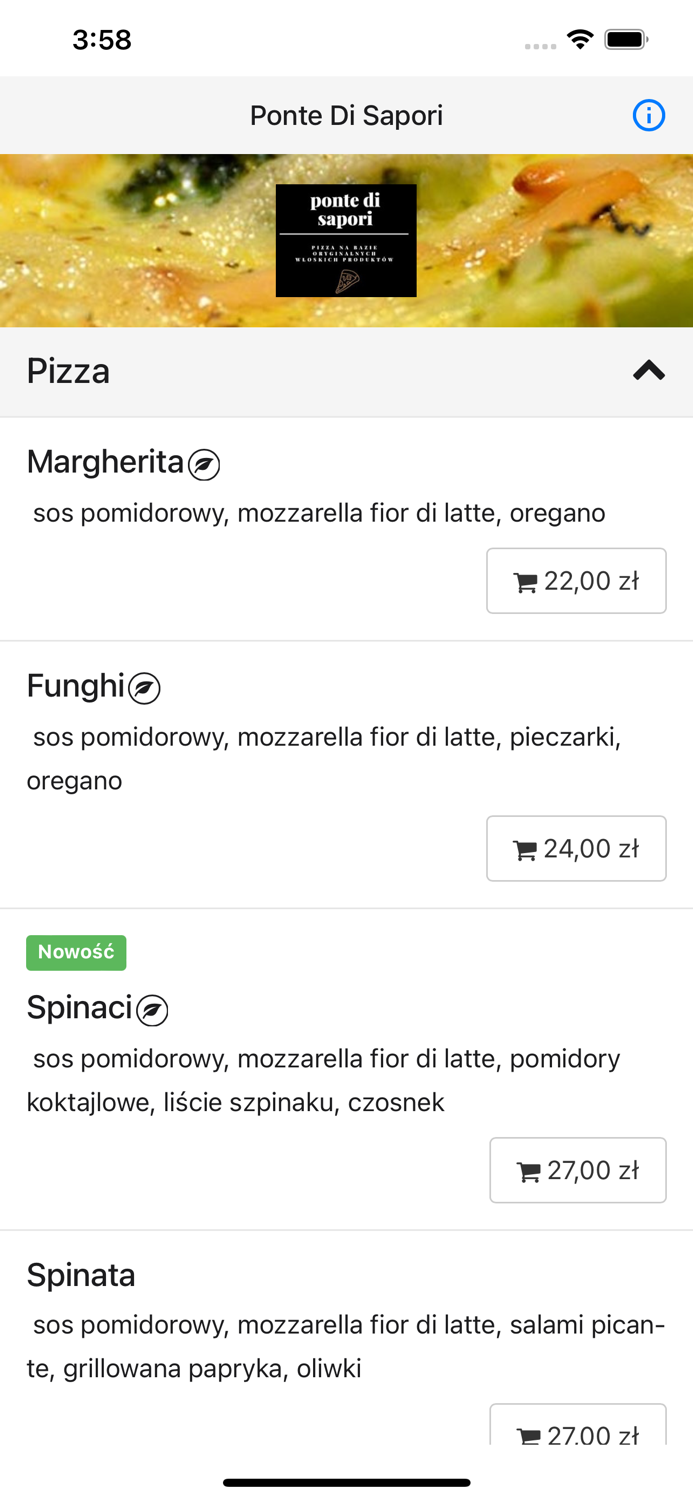Select the Margherita pizza name
The height and width of the screenshot is (1500, 693).
[x=105, y=462]
